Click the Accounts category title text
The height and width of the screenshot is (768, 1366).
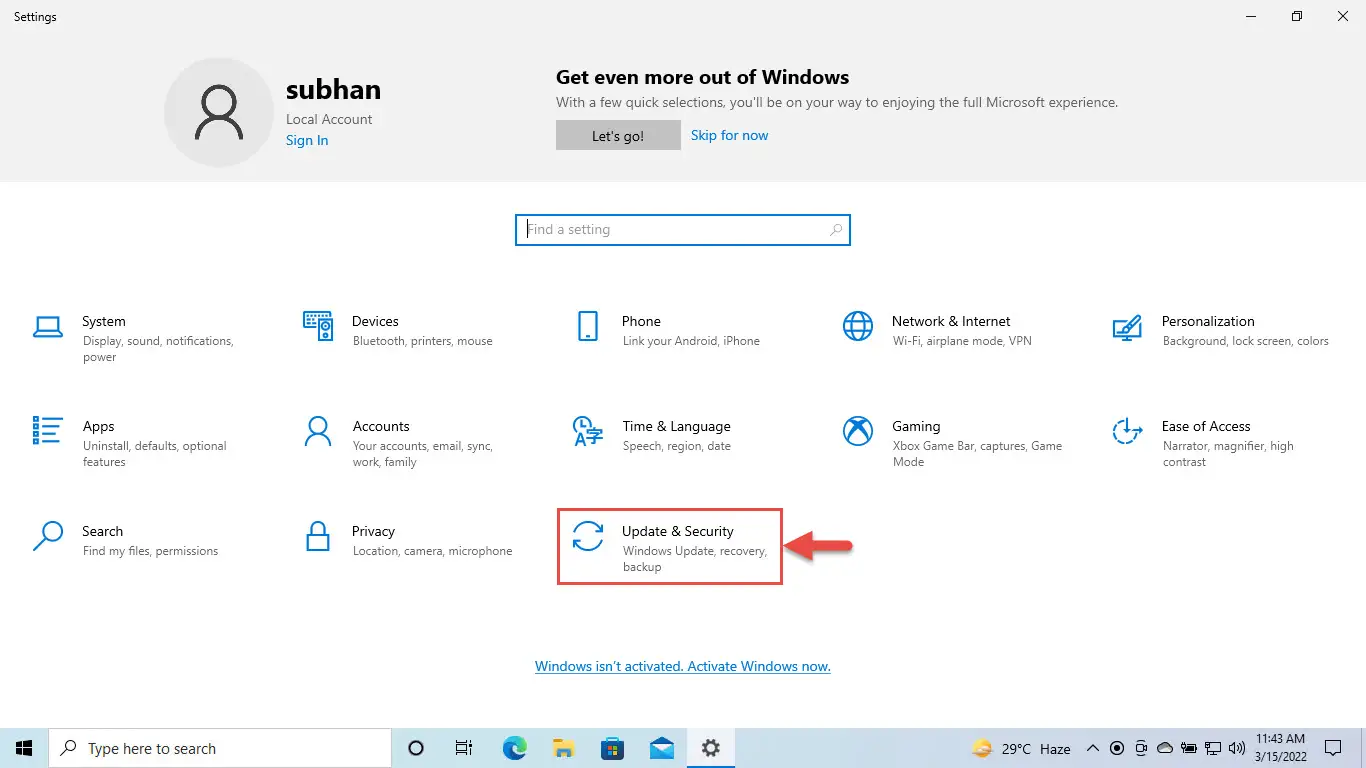(x=381, y=426)
